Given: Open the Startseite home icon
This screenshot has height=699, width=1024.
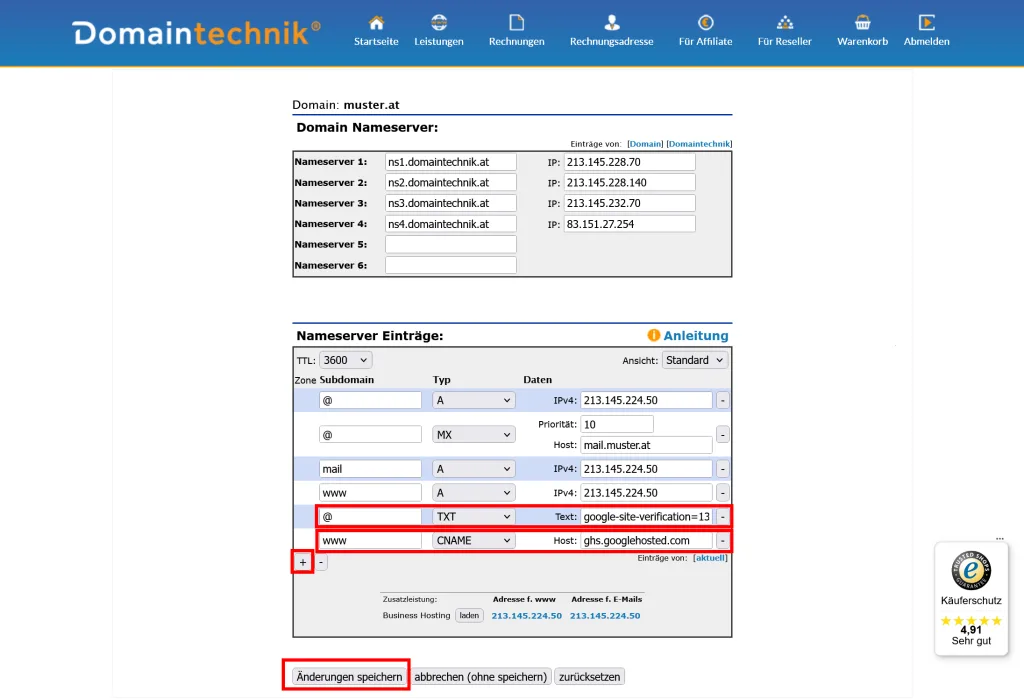Looking at the screenshot, I should tap(376, 23).
